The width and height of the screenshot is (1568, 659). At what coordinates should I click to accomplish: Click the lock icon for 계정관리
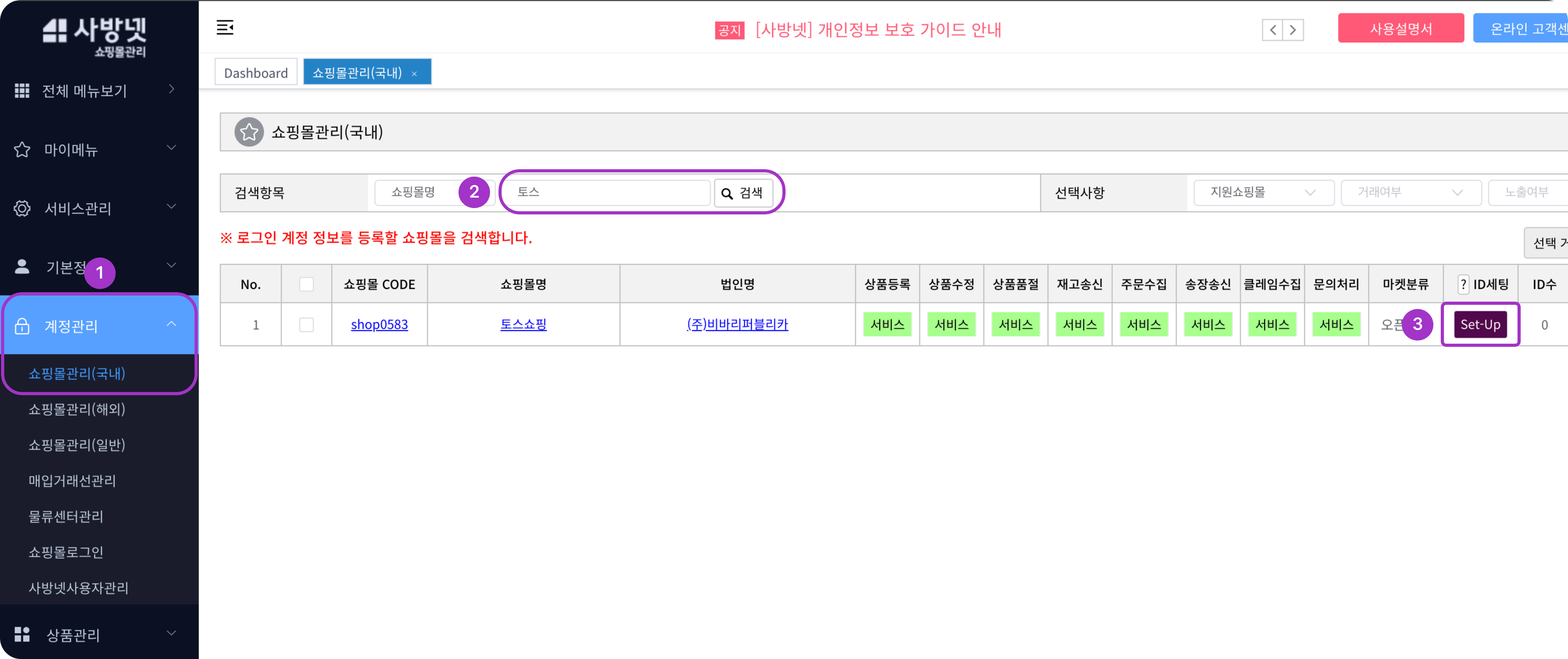click(x=22, y=326)
